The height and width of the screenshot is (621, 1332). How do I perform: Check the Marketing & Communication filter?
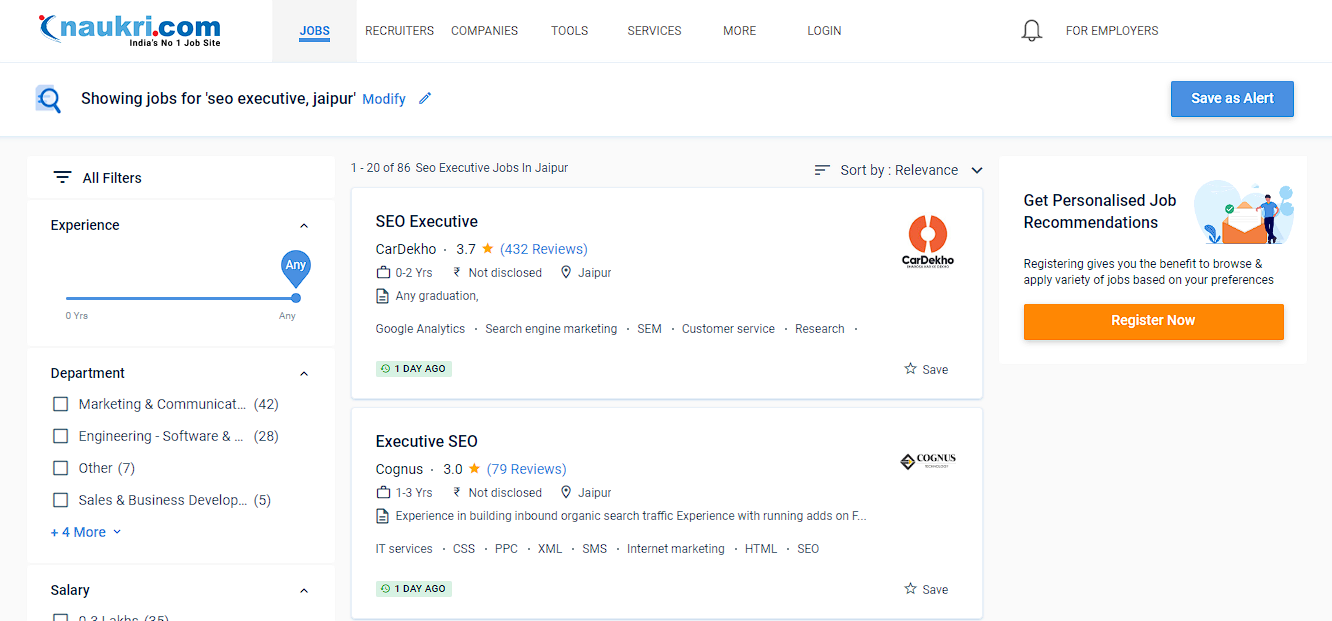tap(60, 403)
